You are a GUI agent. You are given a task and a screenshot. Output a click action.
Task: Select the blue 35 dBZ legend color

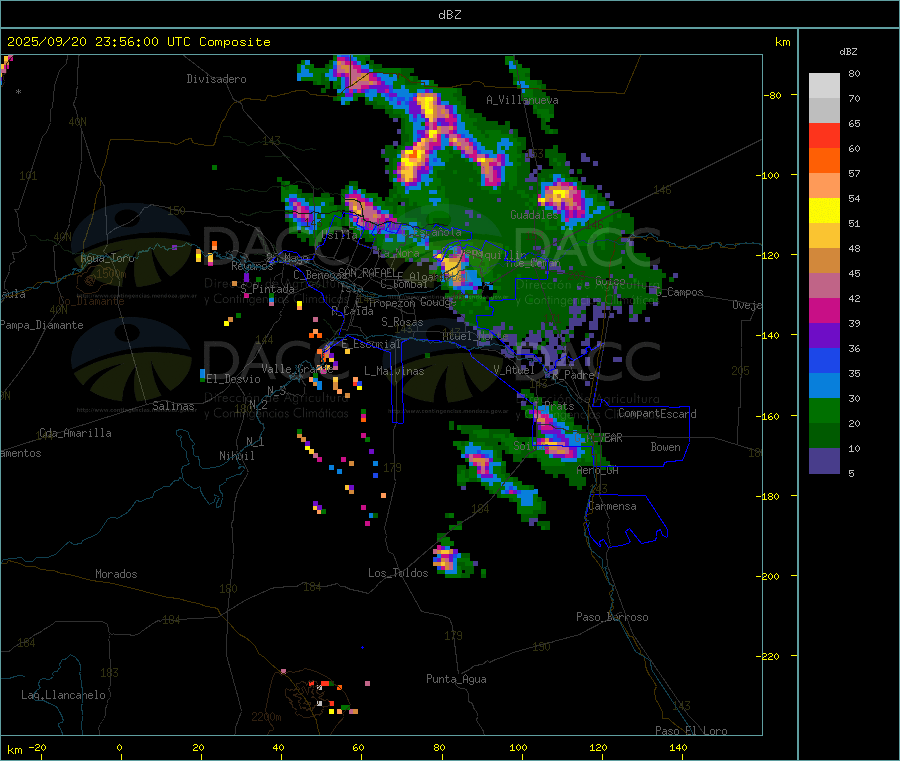tap(824, 360)
